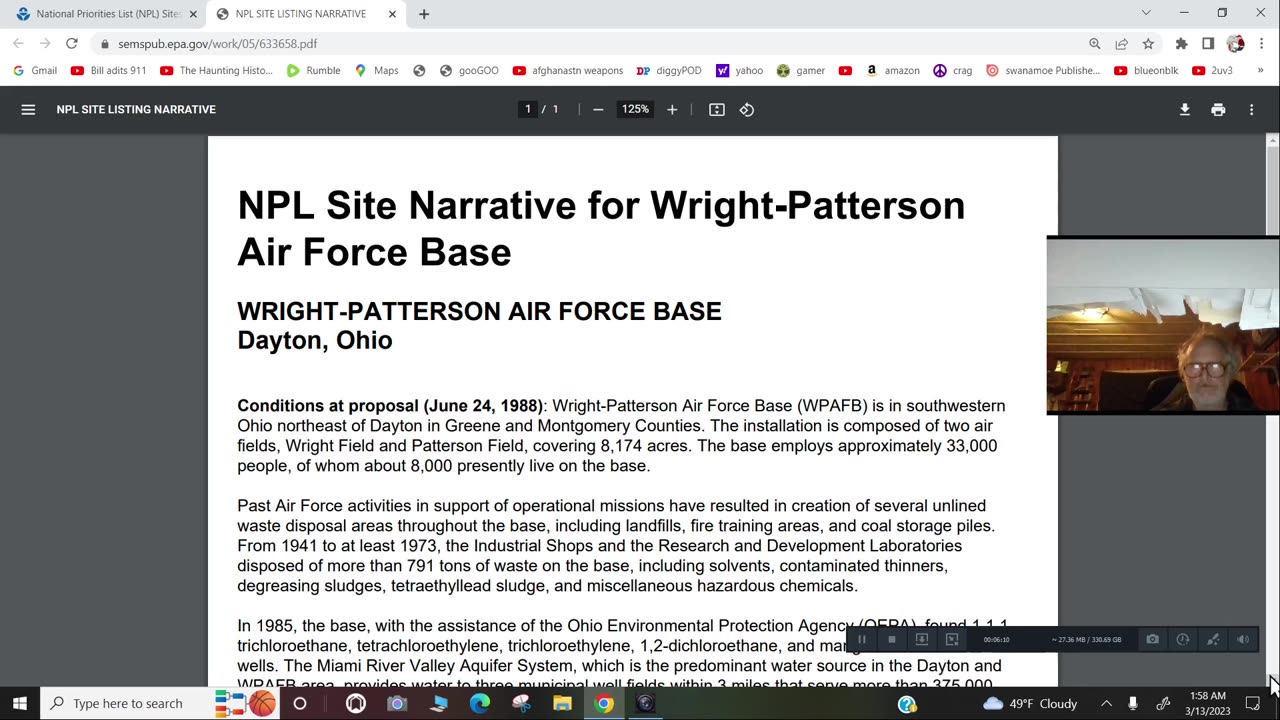1280x720 pixels.
Task: Stop the screen recording
Action: coord(892,639)
